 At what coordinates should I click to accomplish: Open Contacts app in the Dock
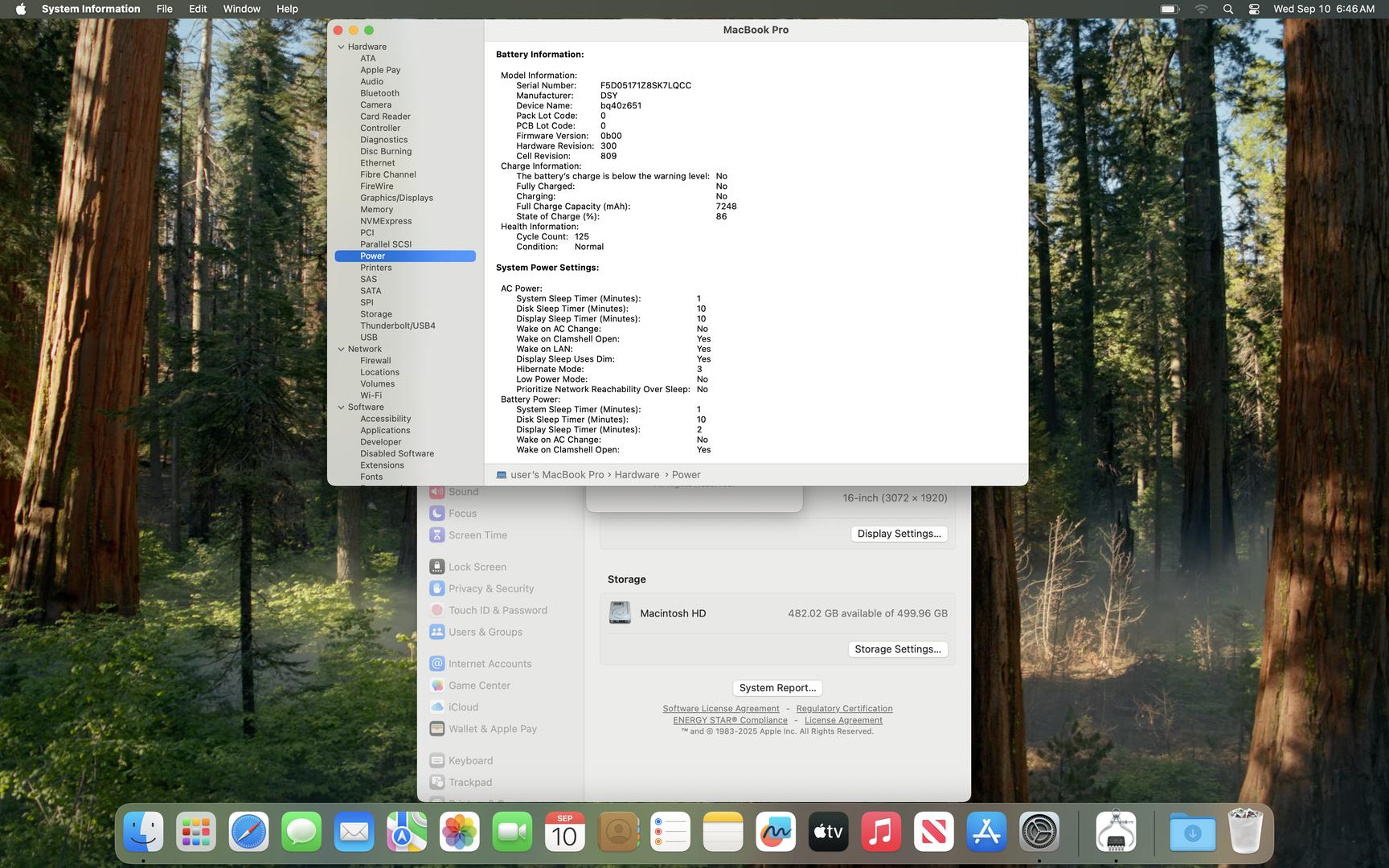(618, 832)
